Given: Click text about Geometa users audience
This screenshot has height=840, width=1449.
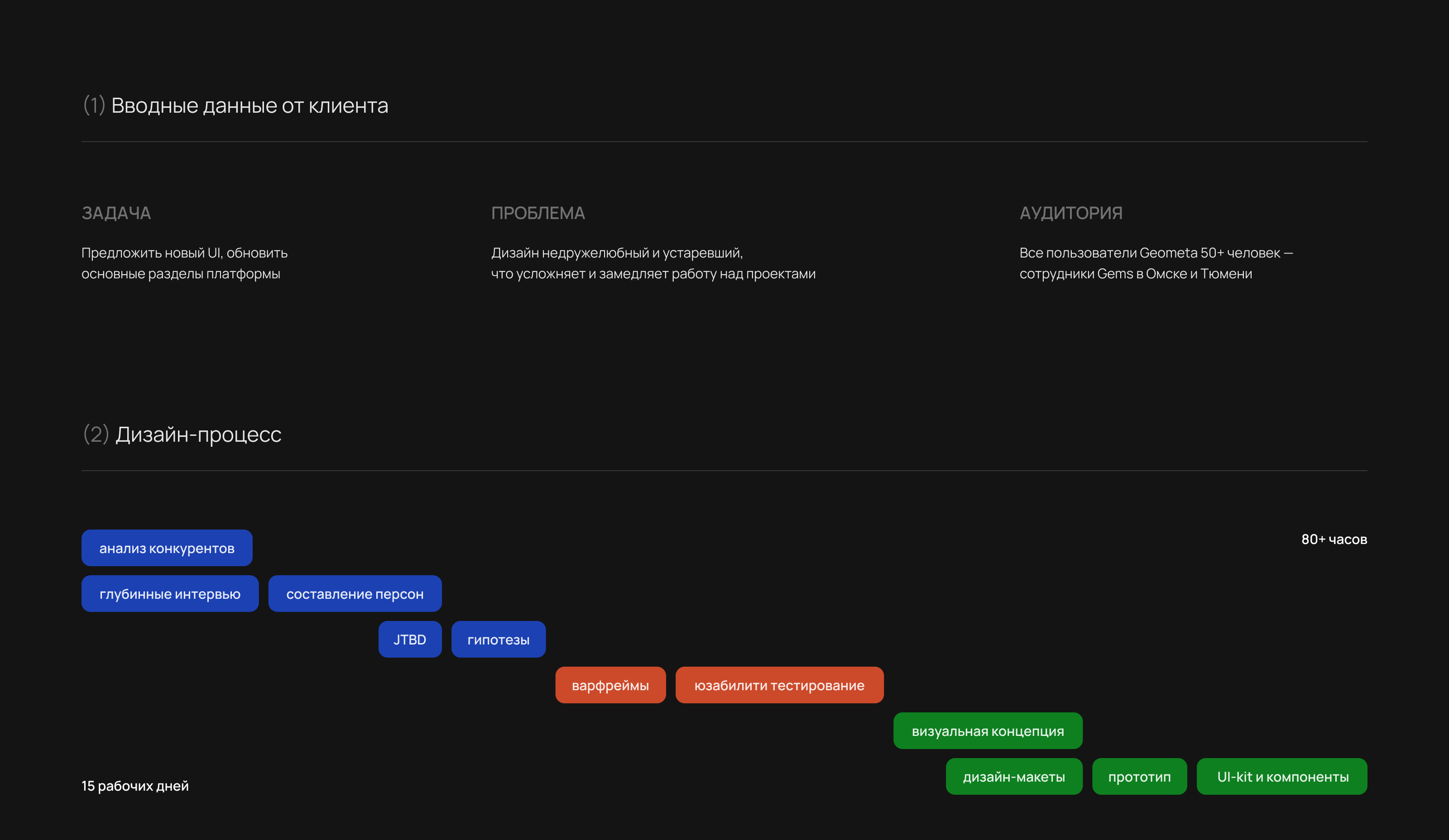Looking at the screenshot, I should click(x=1155, y=263).
